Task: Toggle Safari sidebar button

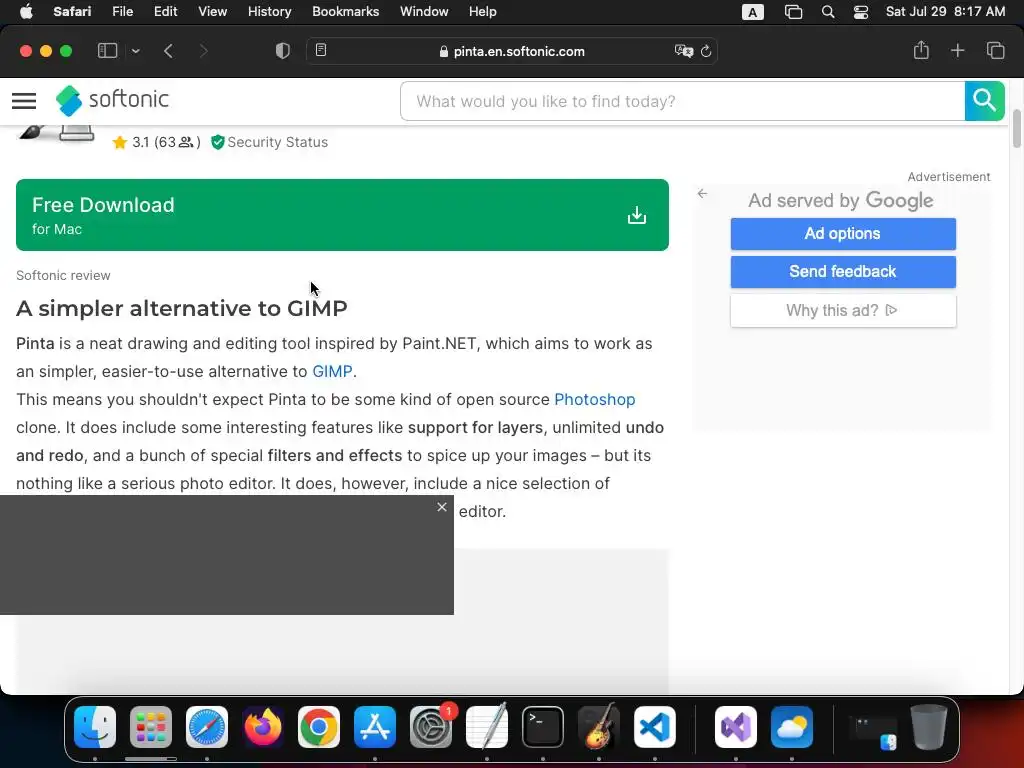Action: [107, 51]
